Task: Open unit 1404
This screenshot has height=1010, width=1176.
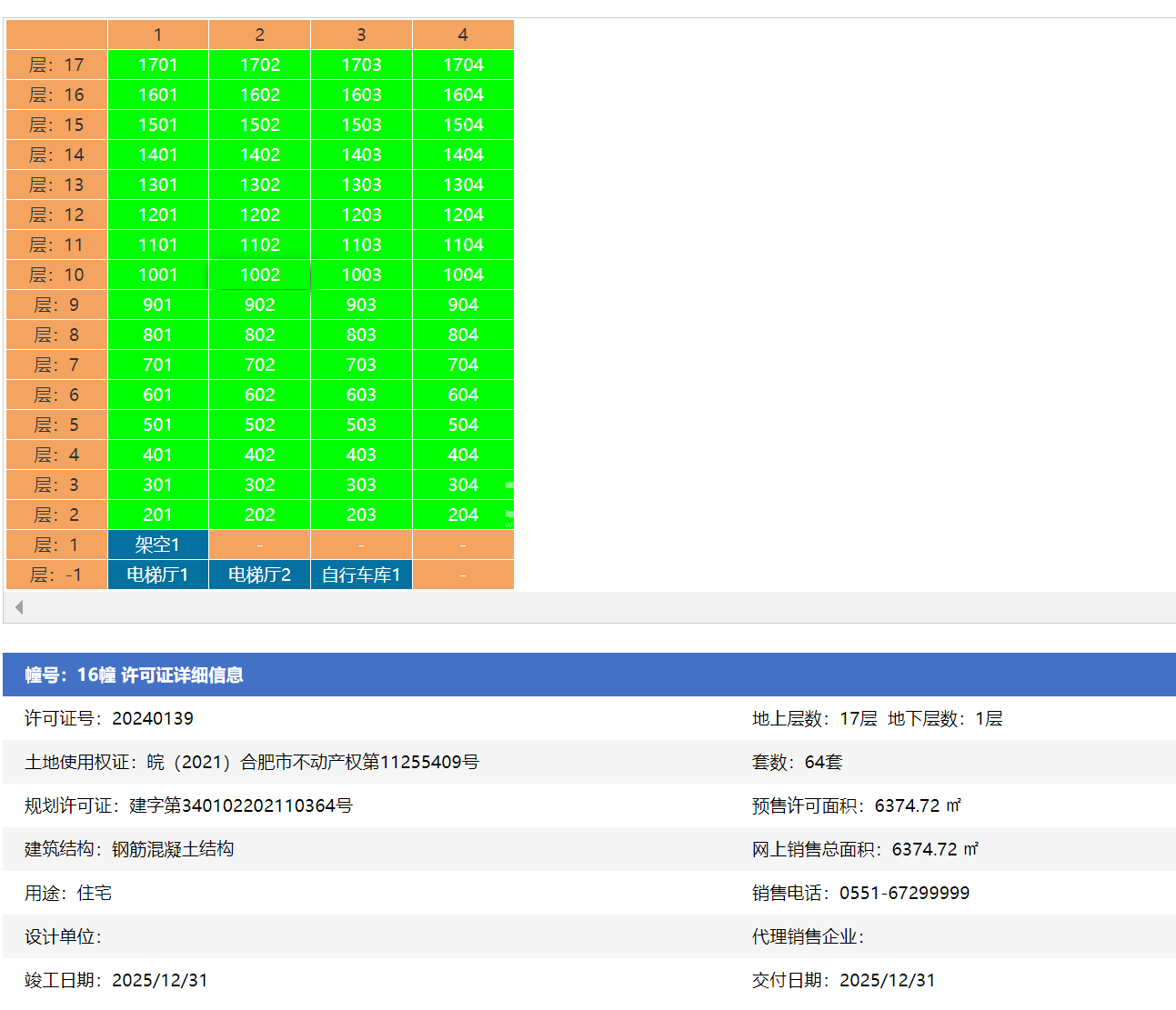Action: coord(464,155)
